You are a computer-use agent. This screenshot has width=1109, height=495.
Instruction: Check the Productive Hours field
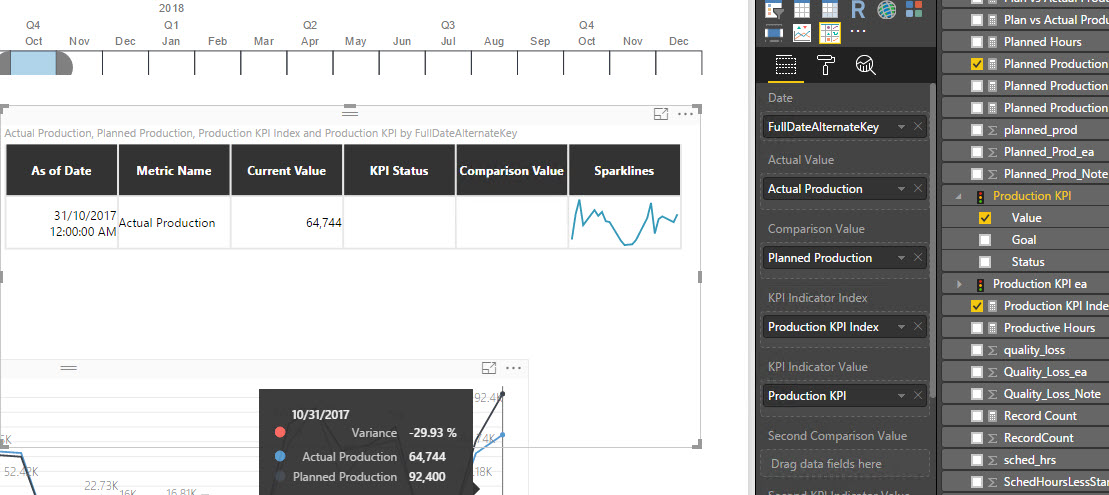point(977,328)
